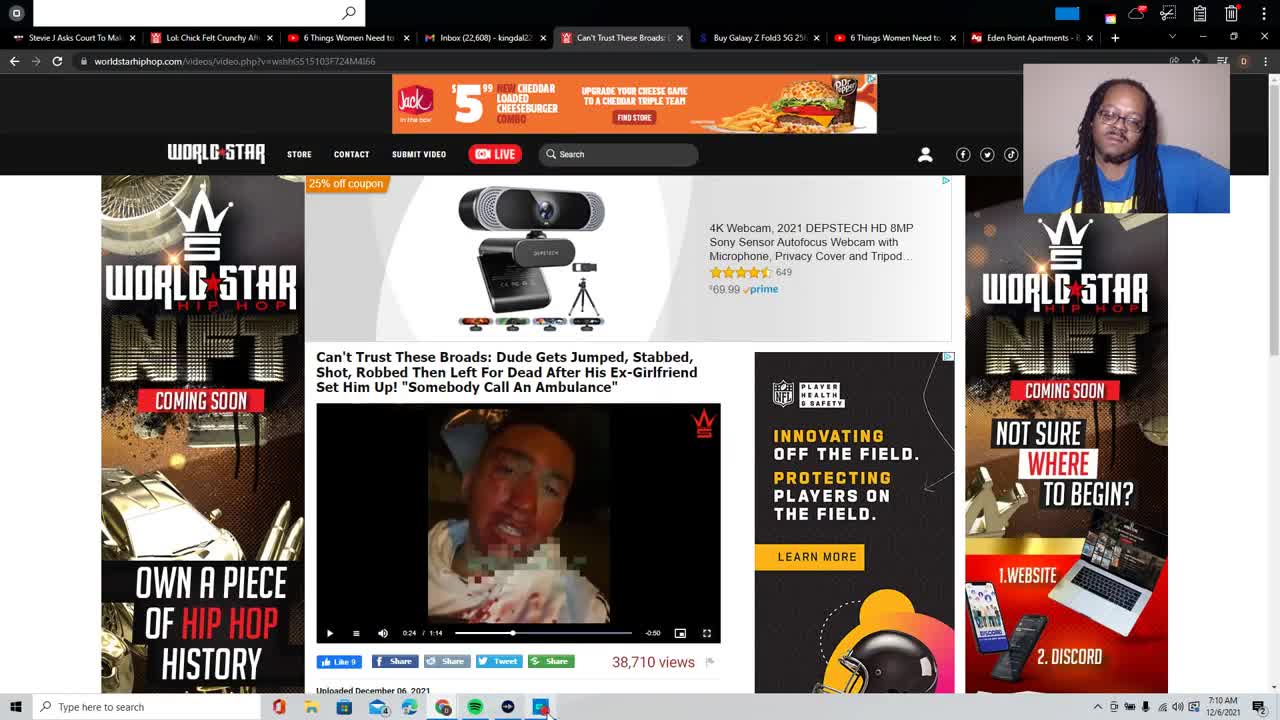Viewport: 1280px width, 720px height.
Task: Open File Explorer from taskbar
Action: [x=311, y=707]
